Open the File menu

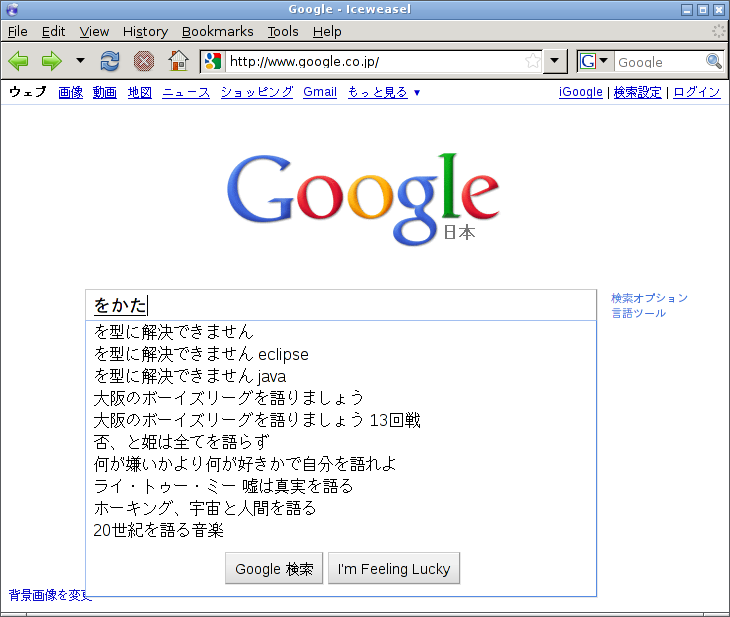pyautogui.click(x=18, y=32)
